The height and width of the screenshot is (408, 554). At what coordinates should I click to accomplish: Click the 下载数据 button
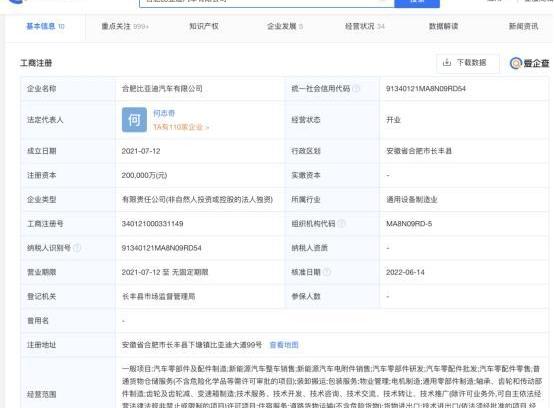coord(468,63)
